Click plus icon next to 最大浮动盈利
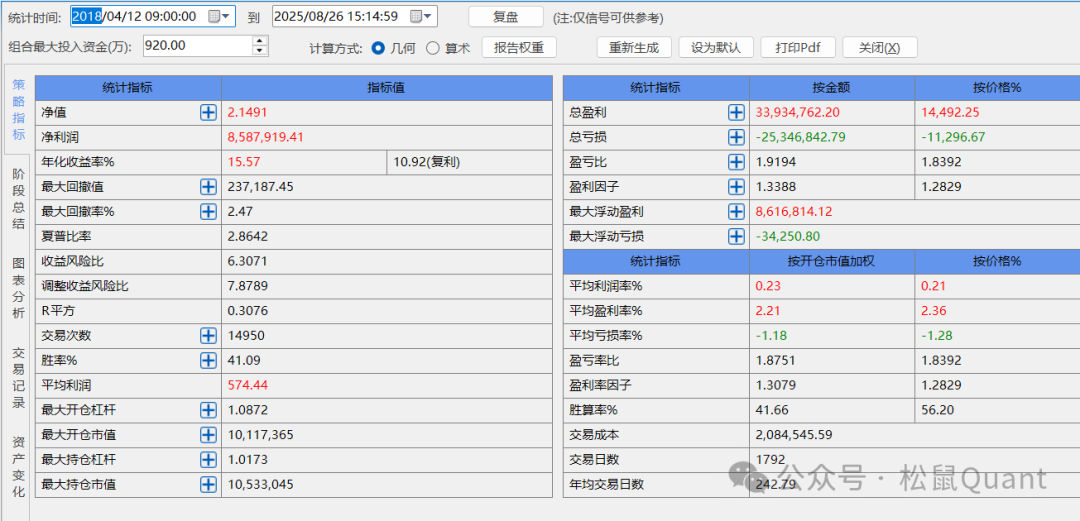Viewport: 1080px width, 521px height. [x=736, y=212]
